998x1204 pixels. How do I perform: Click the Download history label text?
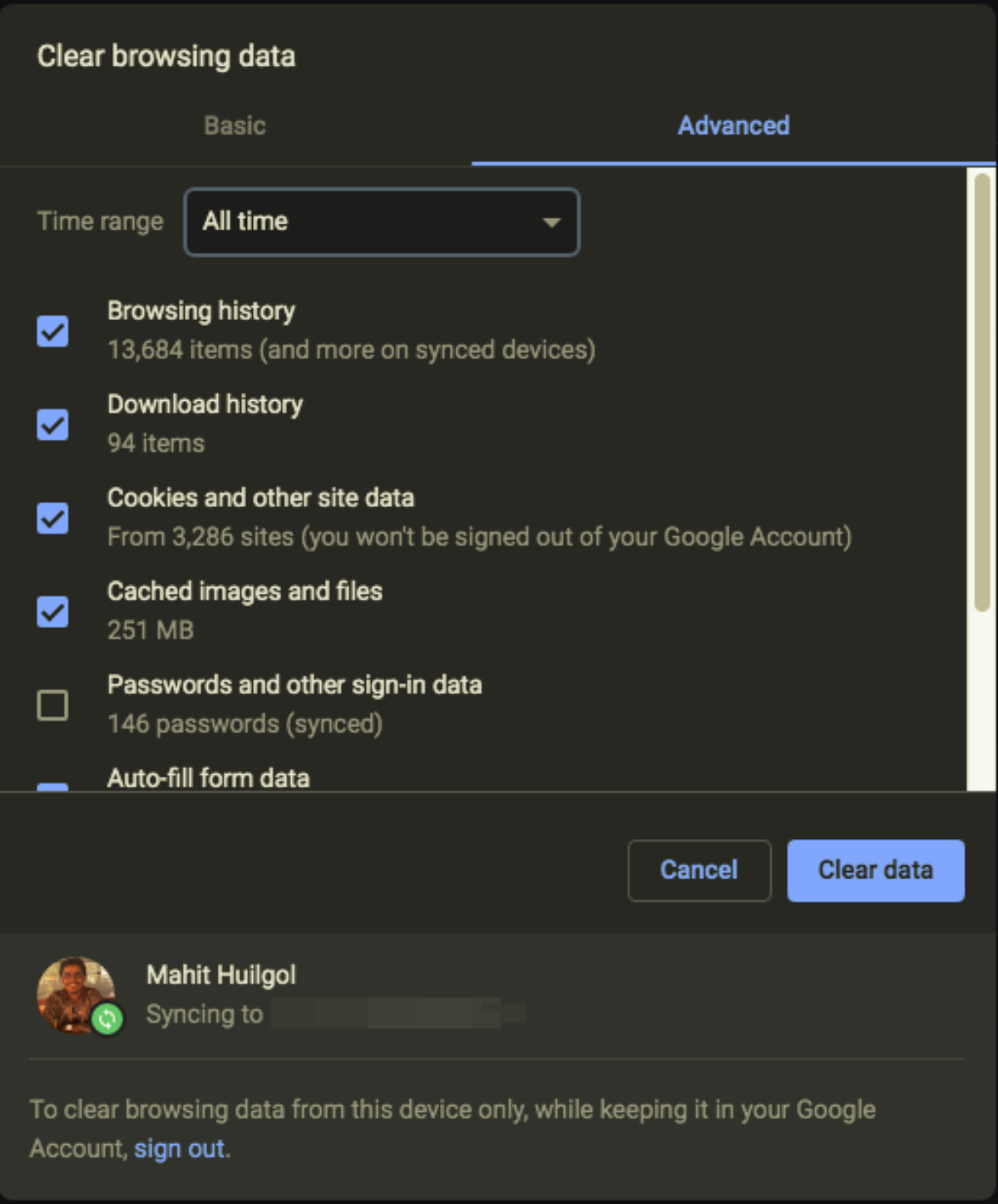coord(205,404)
